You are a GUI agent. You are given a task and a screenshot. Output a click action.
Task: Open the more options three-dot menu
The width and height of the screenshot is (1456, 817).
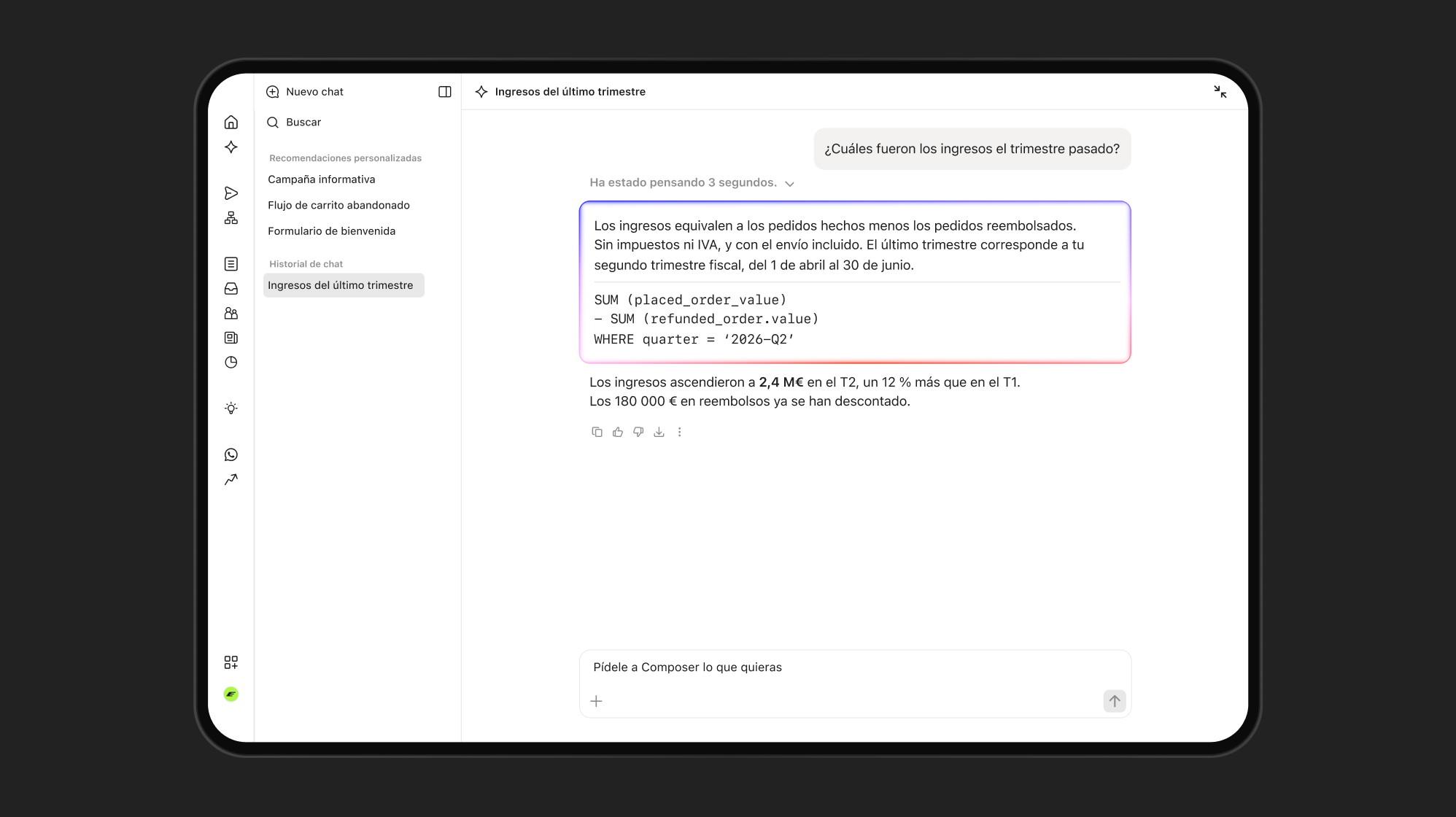[680, 432]
